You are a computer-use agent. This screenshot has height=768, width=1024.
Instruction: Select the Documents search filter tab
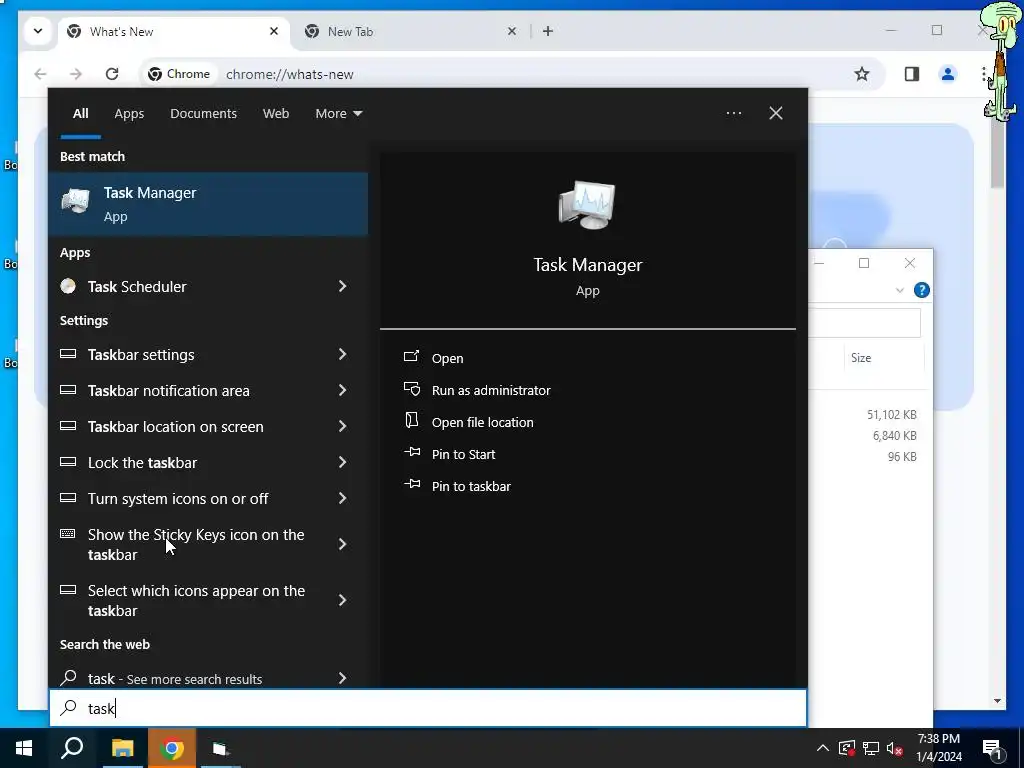(203, 113)
